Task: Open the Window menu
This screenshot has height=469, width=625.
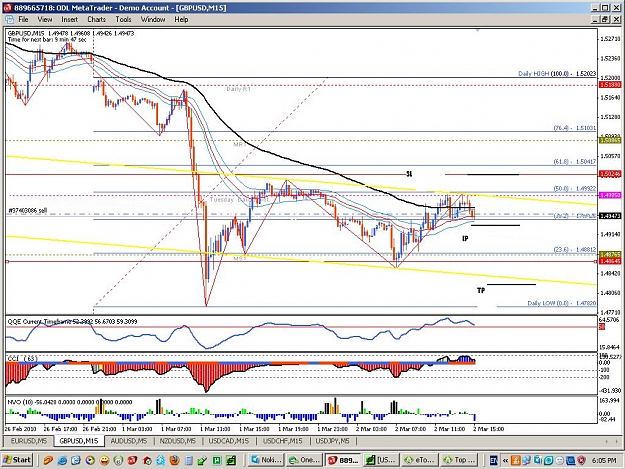Action: point(153,19)
